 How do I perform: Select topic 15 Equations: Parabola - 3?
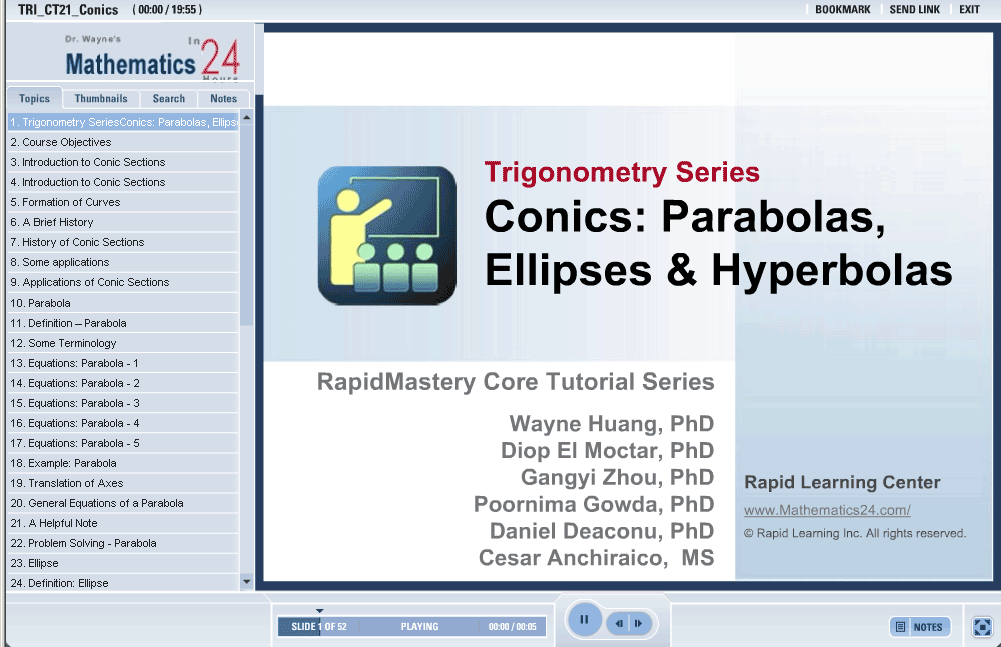click(123, 403)
